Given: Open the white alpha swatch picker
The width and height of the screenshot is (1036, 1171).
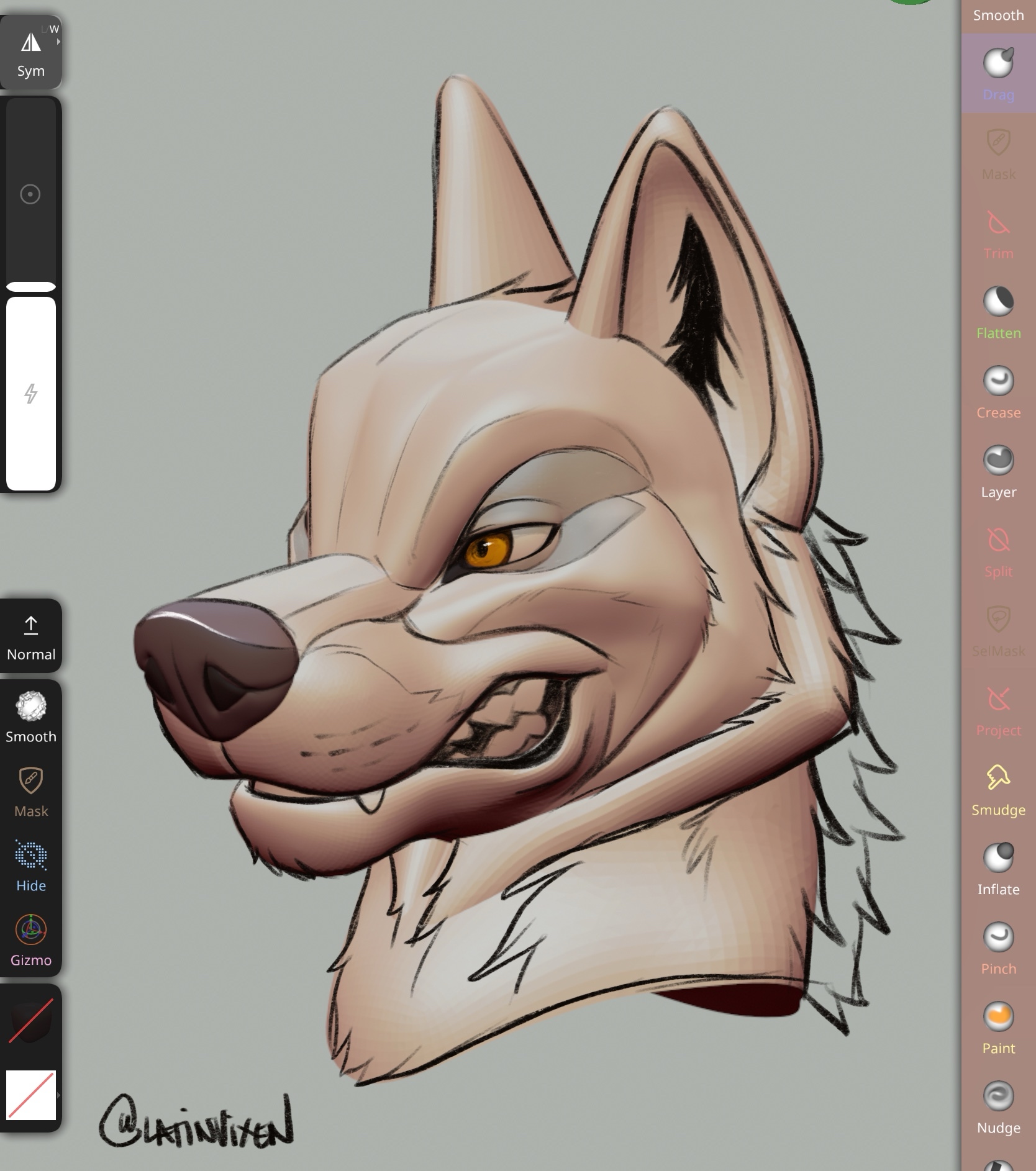Looking at the screenshot, I should coord(30,1095).
